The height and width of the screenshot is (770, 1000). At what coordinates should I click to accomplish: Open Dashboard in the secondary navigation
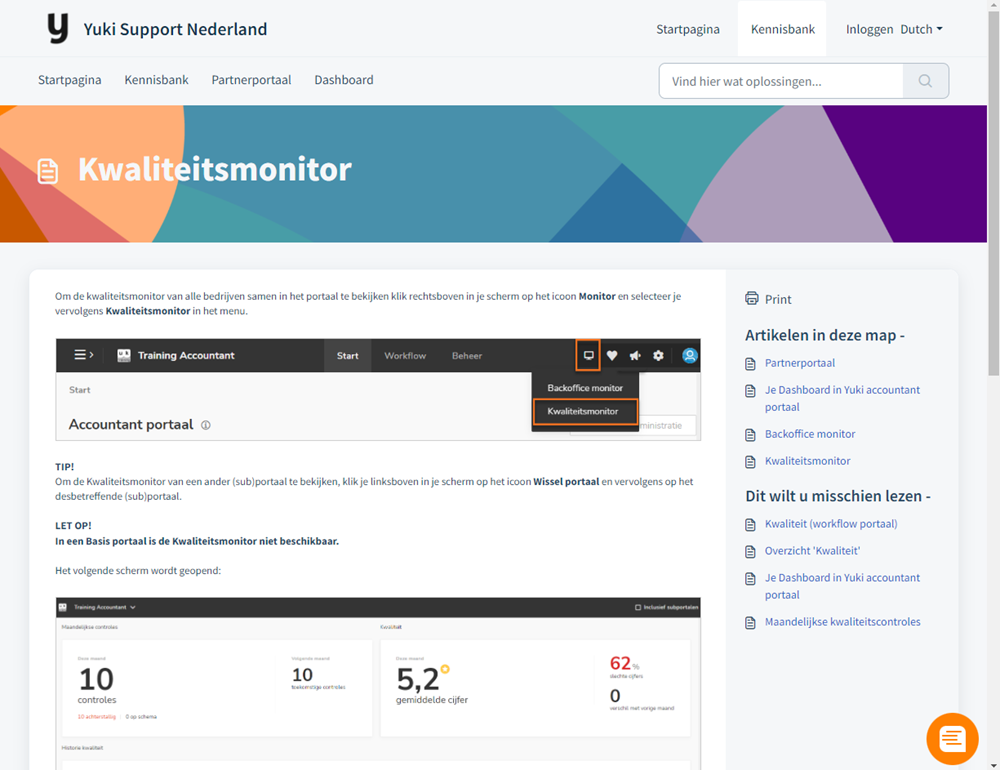tap(344, 80)
